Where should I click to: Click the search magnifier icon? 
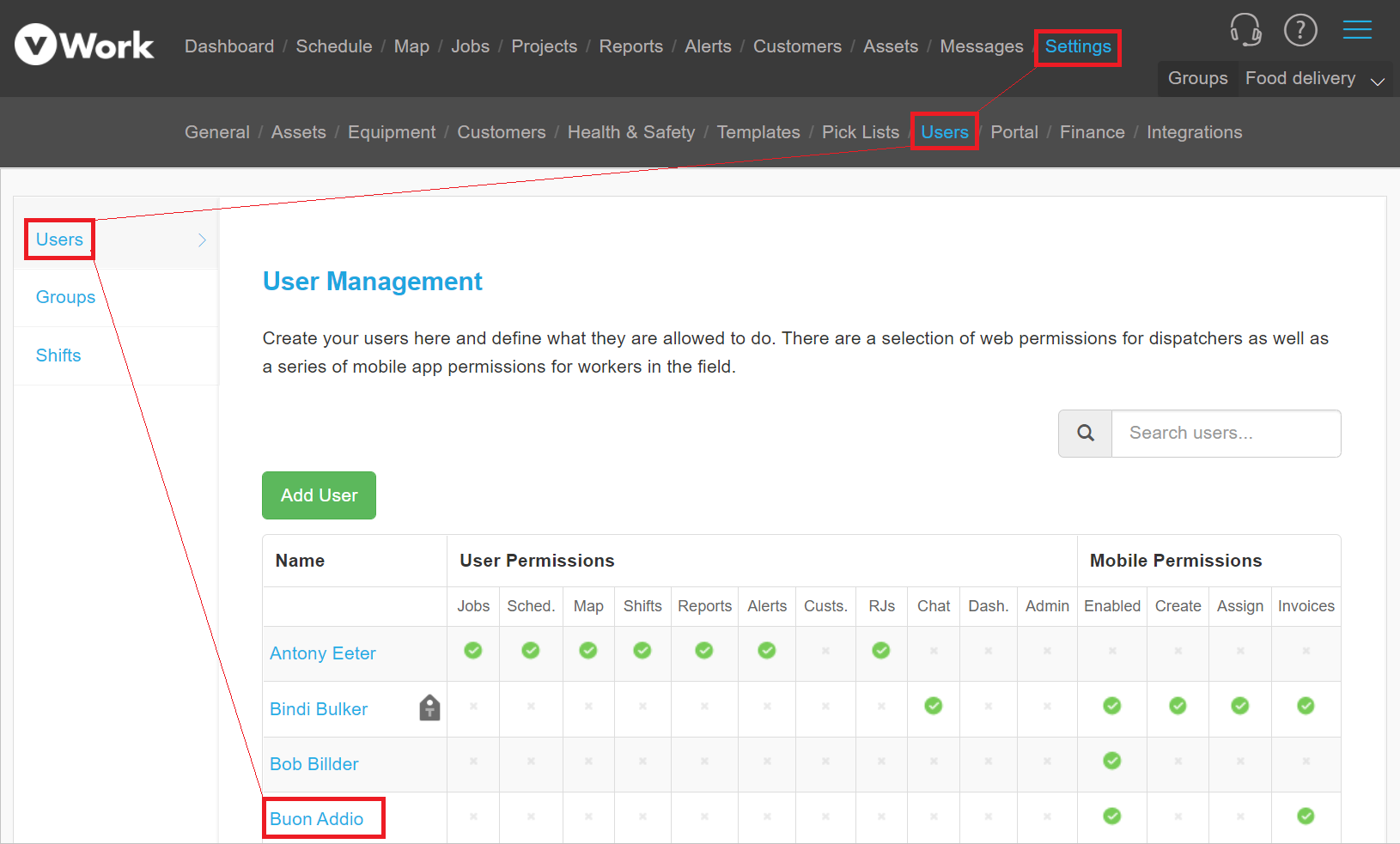pyautogui.click(x=1085, y=433)
